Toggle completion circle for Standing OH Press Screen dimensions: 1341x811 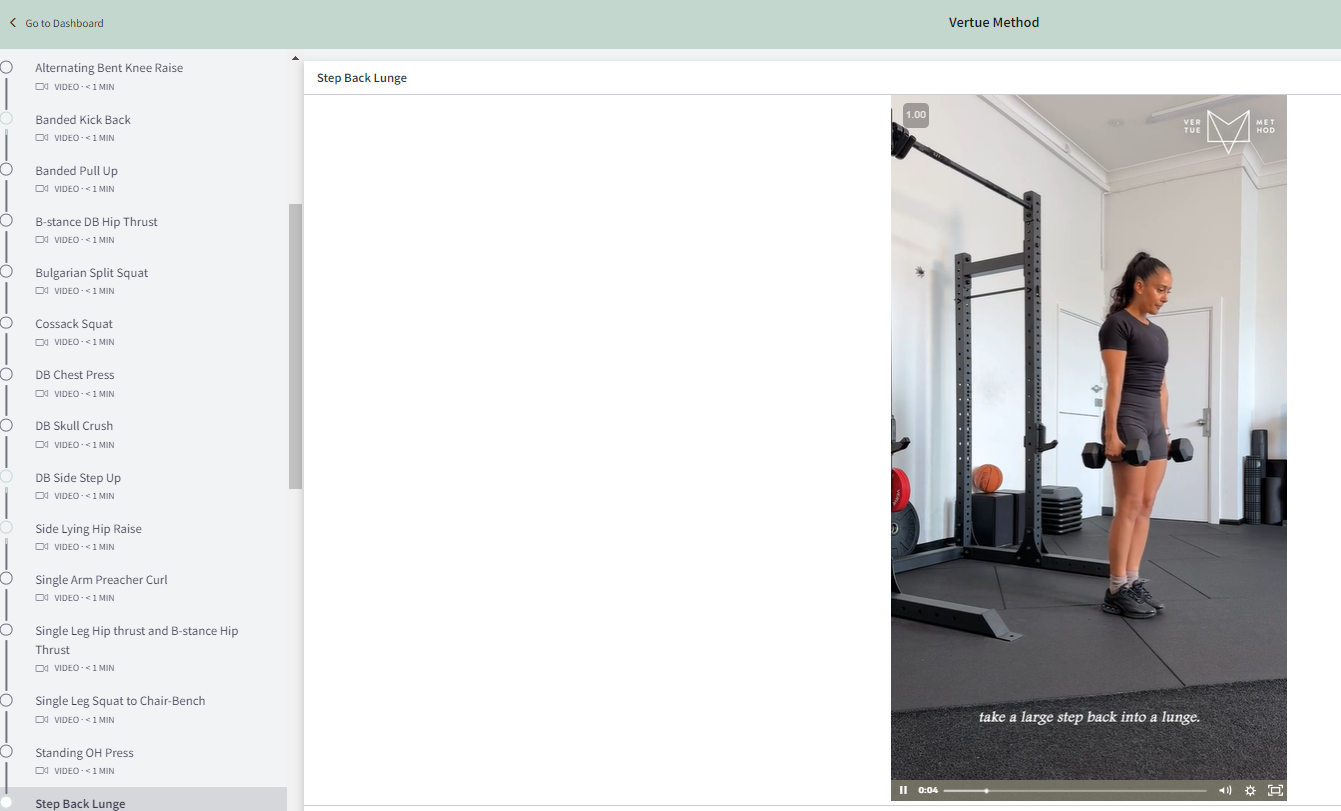point(6,751)
